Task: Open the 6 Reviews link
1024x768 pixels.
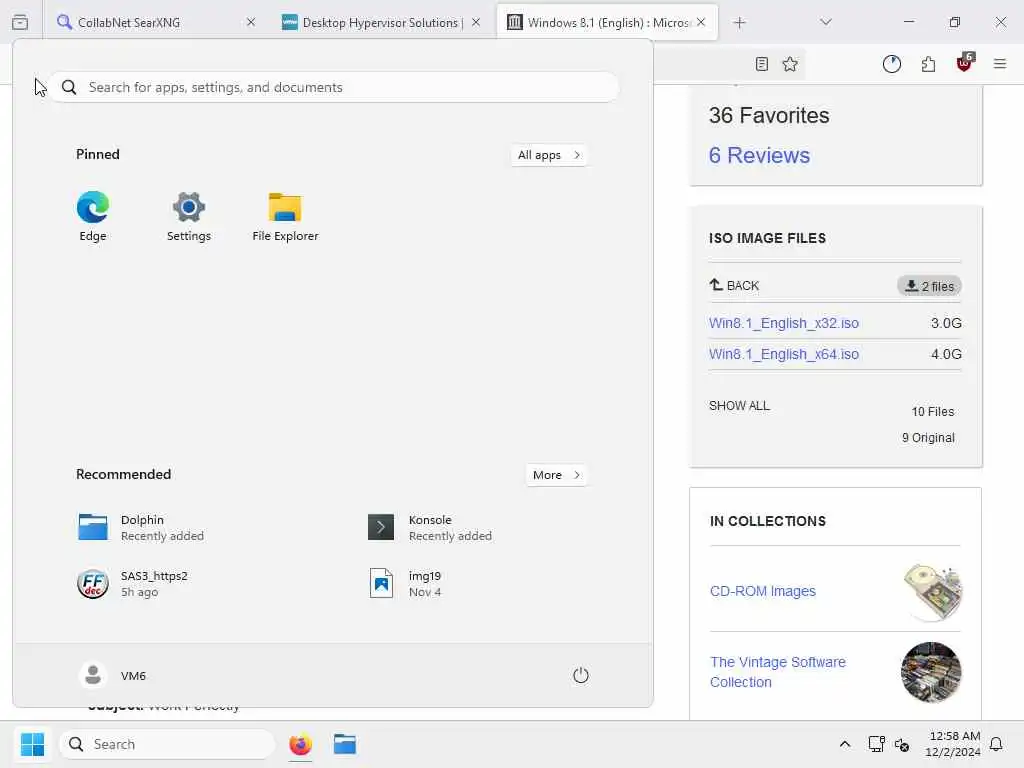Action: tap(759, 155)
